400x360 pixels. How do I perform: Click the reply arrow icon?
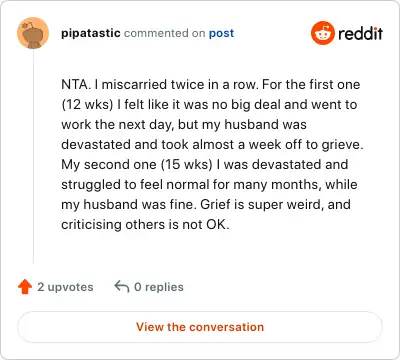(122, 286)
